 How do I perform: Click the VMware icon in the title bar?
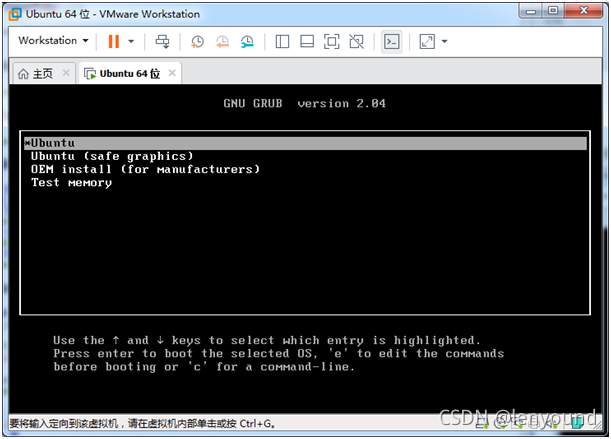click(15, 14)
